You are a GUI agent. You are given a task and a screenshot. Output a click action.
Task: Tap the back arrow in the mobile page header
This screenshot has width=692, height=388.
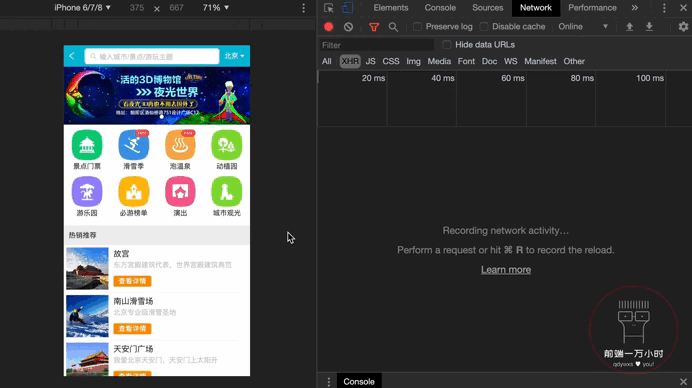(x=72, y=56)
